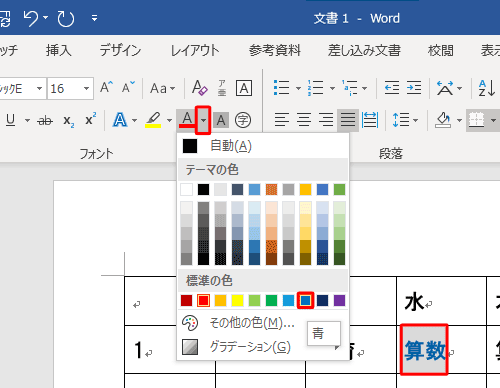Open グラデーション(G) submenu
This screenshot has width=500, height=388.
point(263,347)
